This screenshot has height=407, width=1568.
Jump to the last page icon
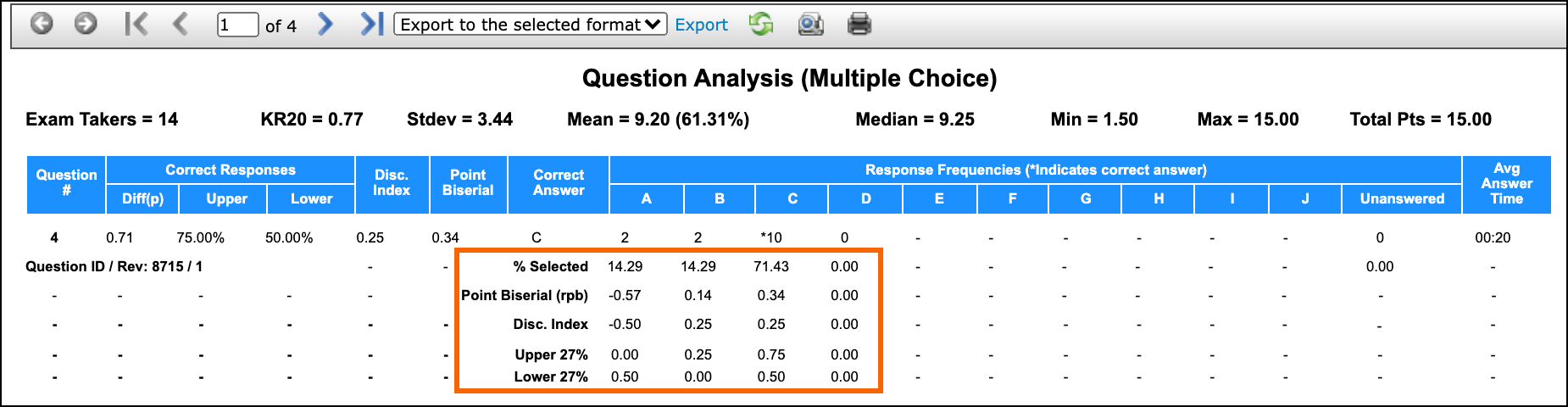point(371,24)
